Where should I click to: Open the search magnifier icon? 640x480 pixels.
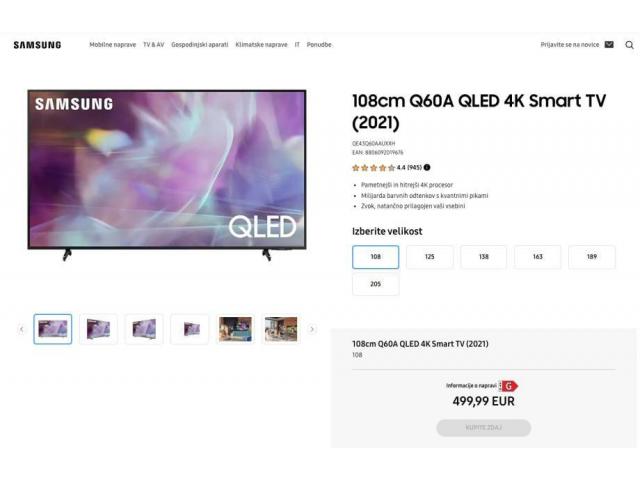tap(629, 45)
